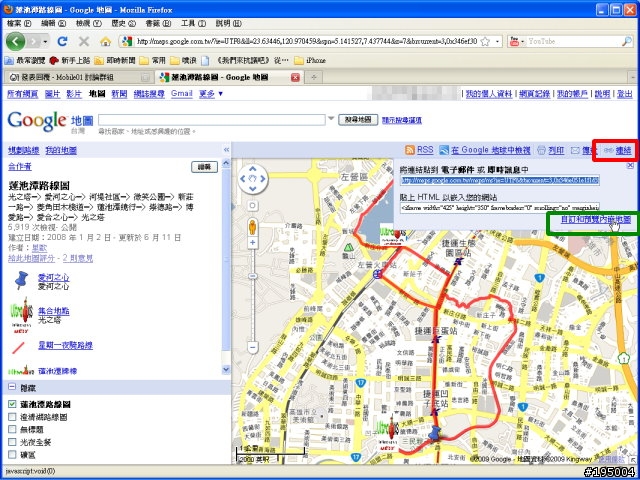Reload the page with refresh icon

point(62,41)
